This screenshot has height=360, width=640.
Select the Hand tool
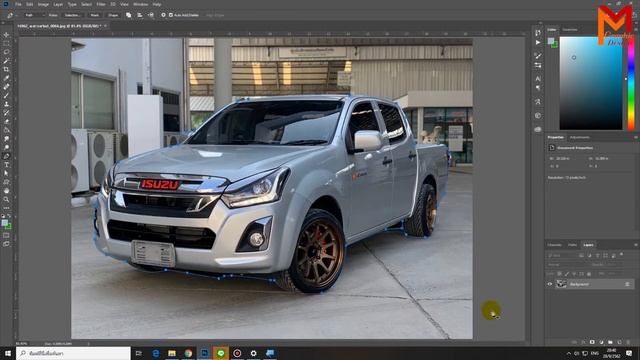pos(6,191)
